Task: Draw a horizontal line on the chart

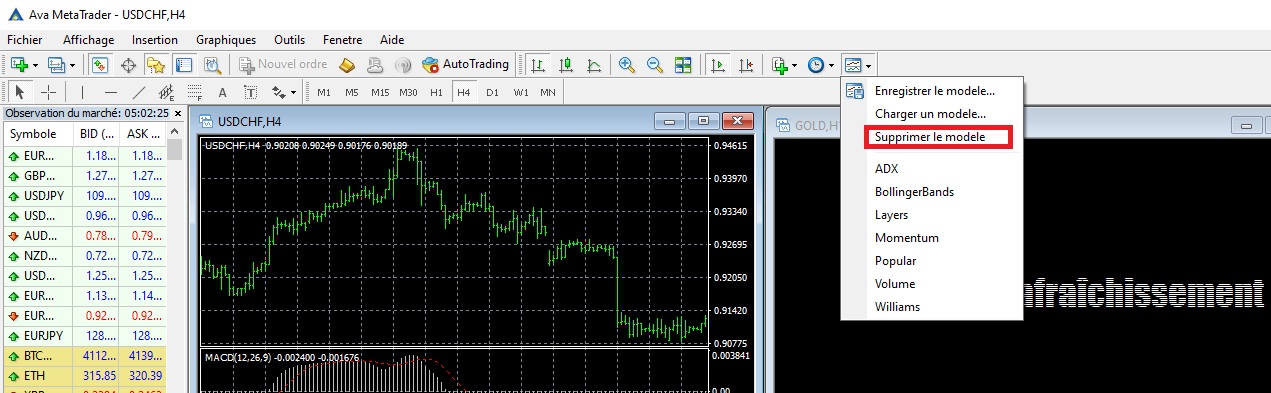Action: coord(111,93)
